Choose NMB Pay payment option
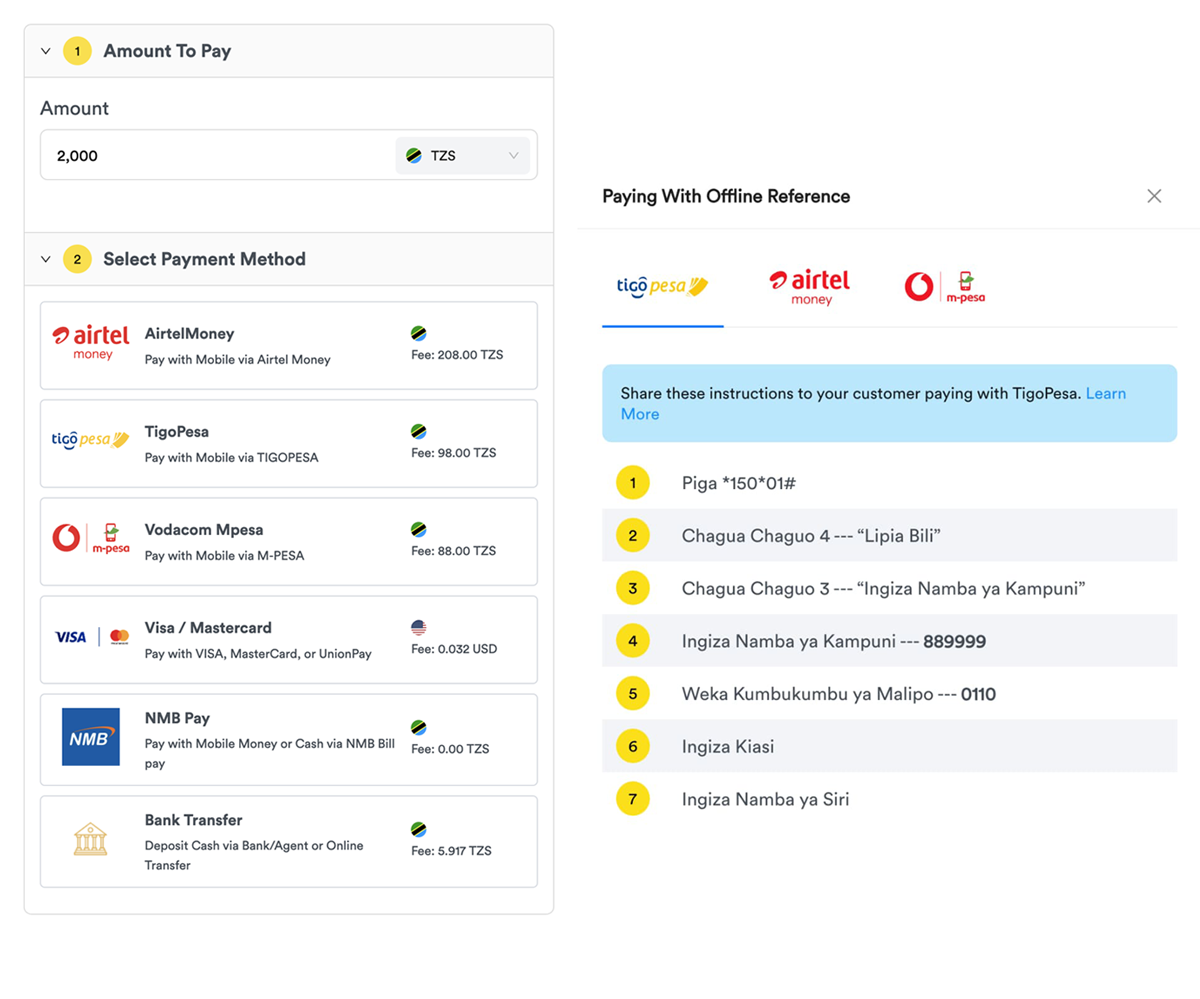This screenshot has height=999, width=1200. 288,740
